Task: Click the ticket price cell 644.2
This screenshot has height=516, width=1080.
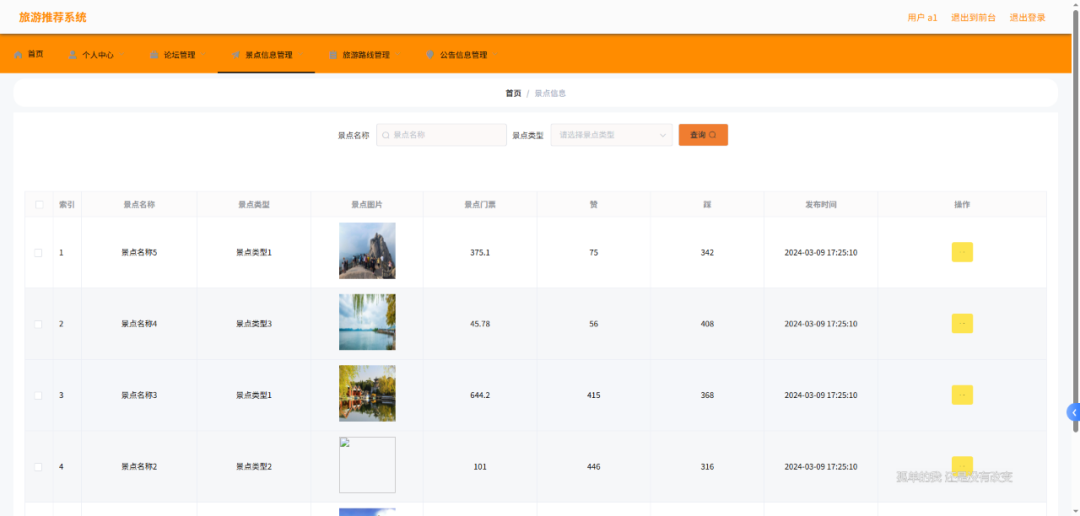Action: pyautogui.click(x=480, y=395)
